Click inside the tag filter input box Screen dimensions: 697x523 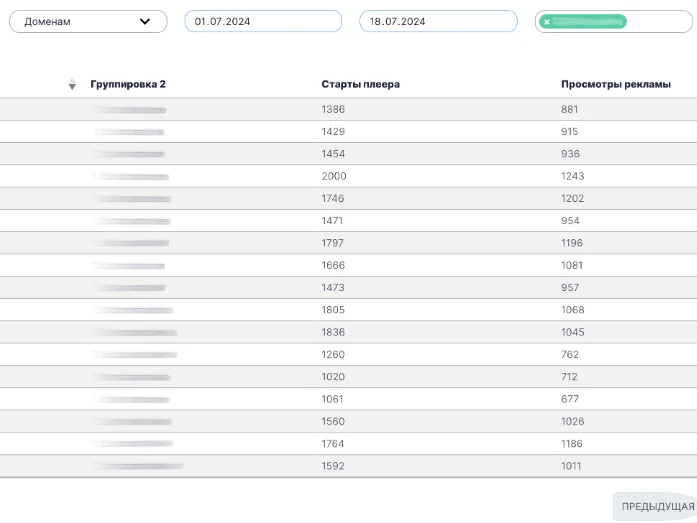[x=658, y=21]
